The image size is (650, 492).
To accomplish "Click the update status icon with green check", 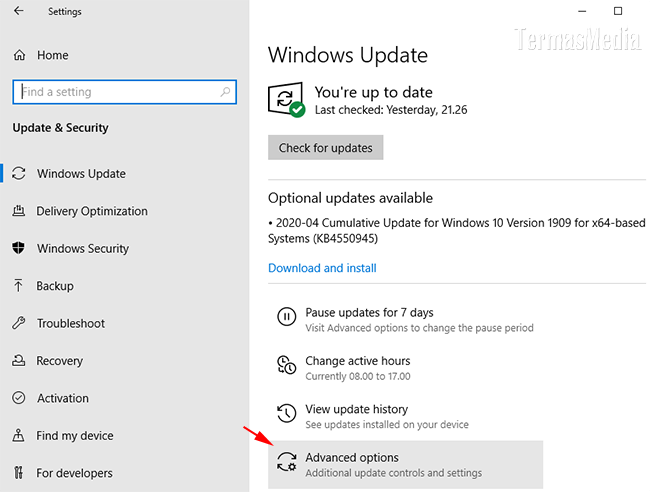I will pos(286,100).
